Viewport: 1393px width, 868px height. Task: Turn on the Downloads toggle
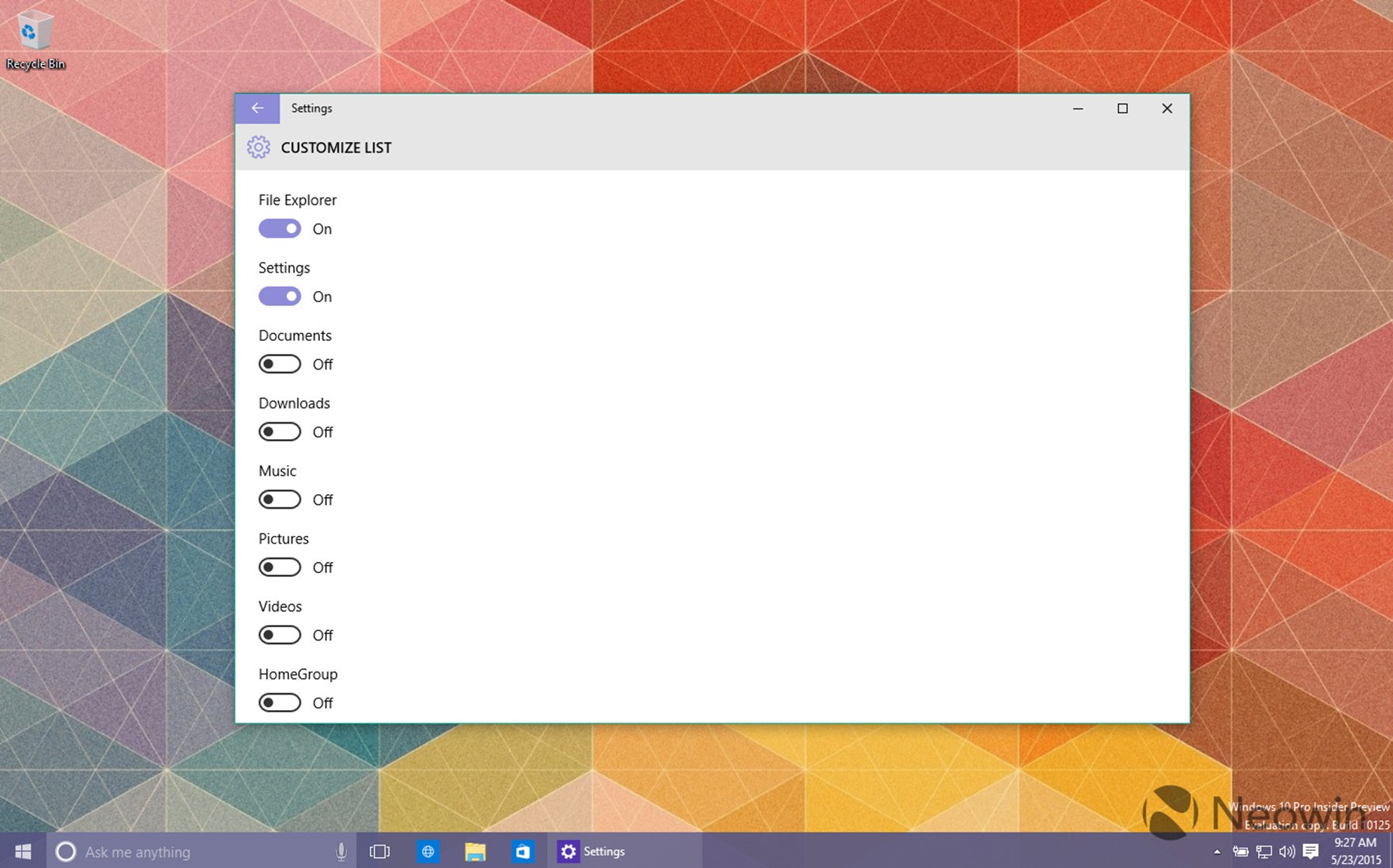(280, 432)
